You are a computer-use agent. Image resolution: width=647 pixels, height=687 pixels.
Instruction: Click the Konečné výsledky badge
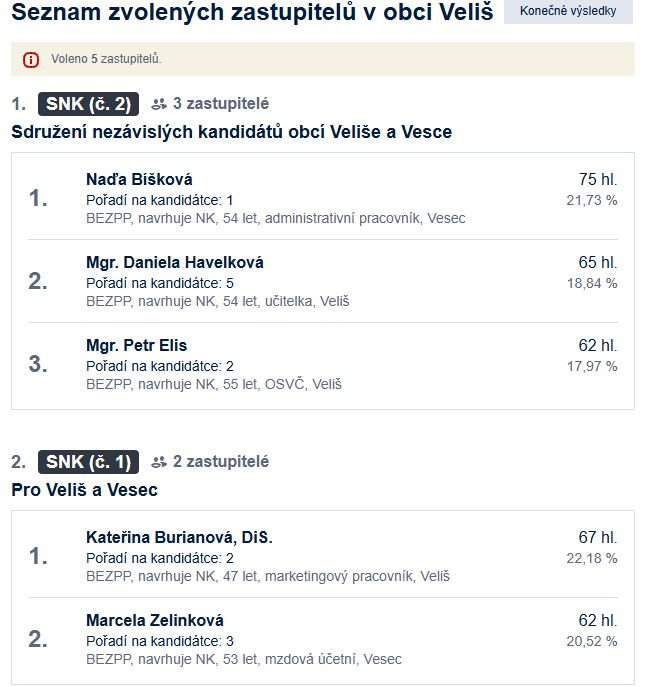568,11
